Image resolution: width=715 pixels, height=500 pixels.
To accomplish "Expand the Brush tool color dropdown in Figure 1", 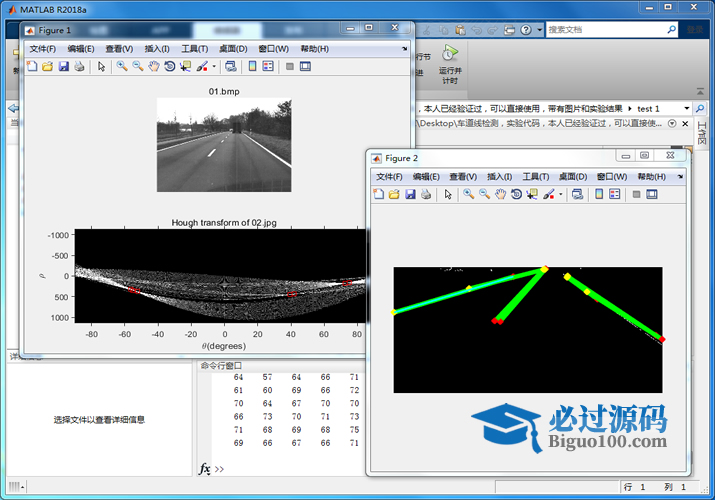I will tap(213, 67).
